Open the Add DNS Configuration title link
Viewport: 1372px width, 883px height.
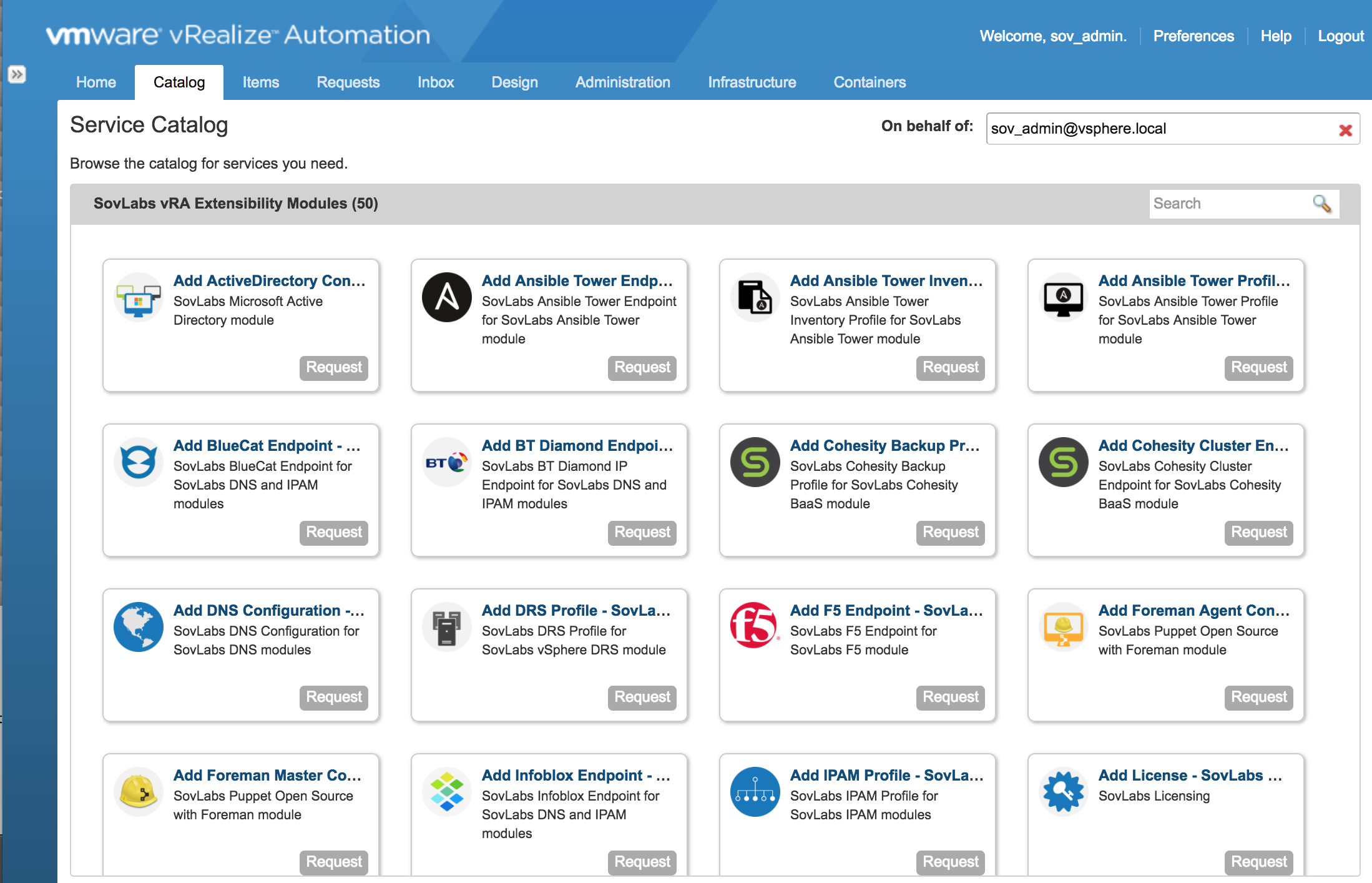(269, 611)
